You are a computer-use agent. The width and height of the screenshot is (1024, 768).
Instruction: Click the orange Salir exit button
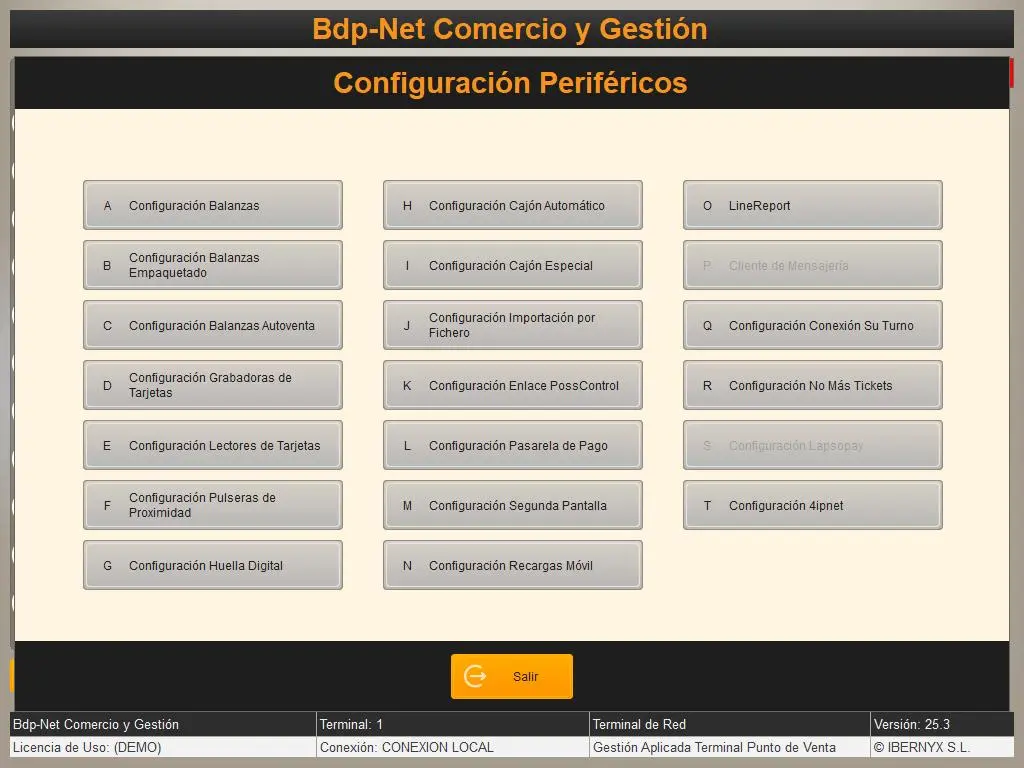[512, 677]
